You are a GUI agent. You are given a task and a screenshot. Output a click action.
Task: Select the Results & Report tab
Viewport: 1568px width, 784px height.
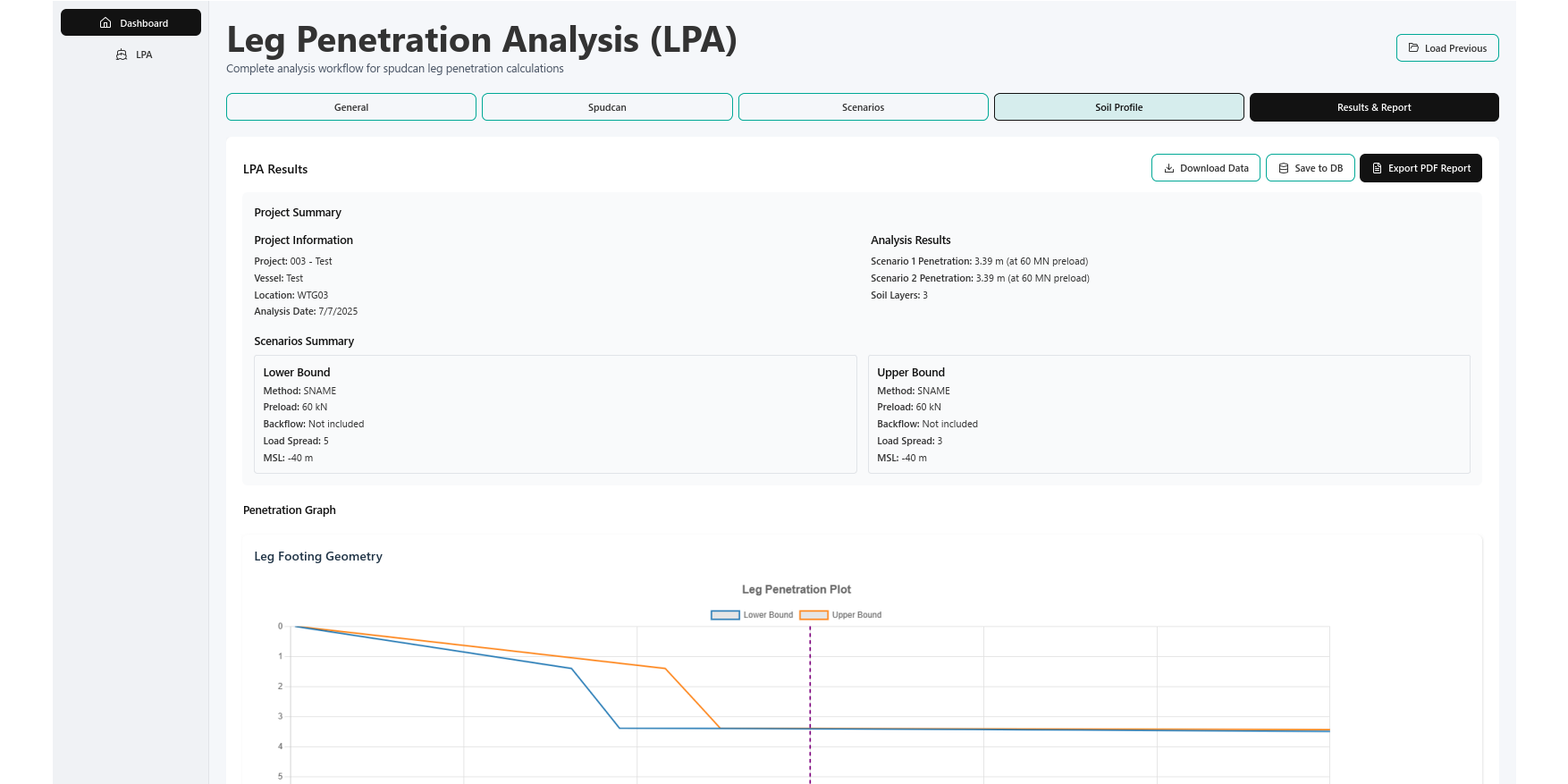[x=1373, y=107]
